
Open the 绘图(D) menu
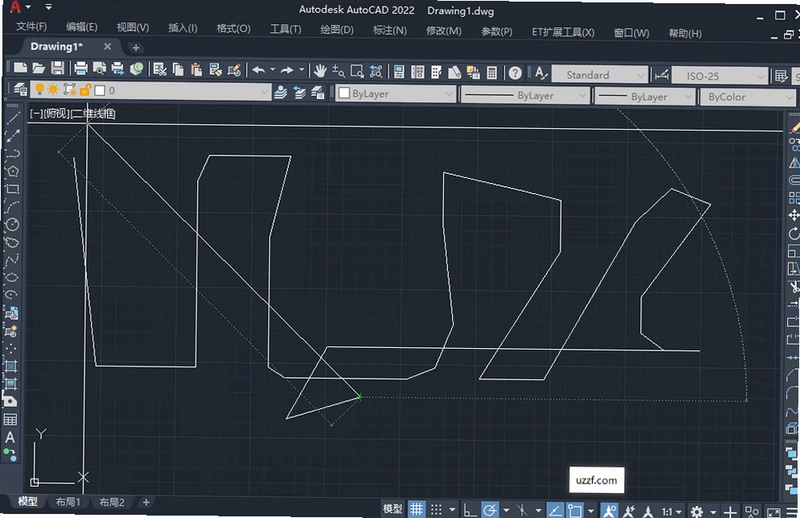pyautogui.click(x=337, y=30)
